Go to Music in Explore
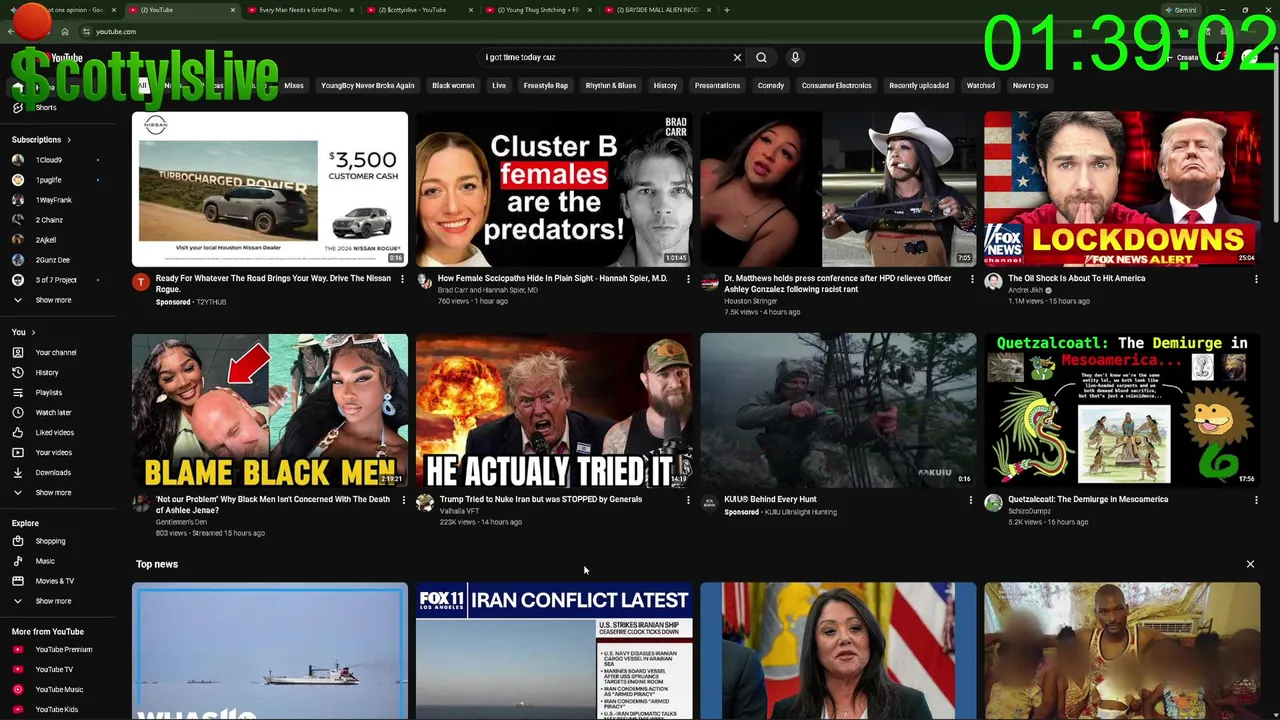This screenshot has width=1280, height=720. 45,561
